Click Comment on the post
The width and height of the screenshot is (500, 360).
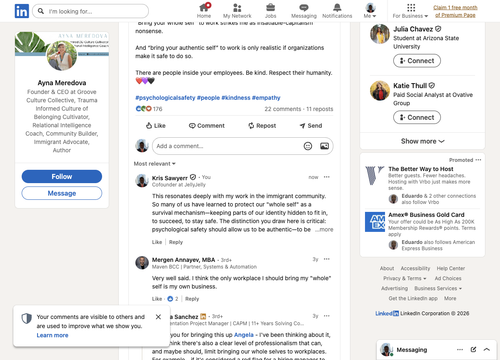pyautogui.click(x=207, y=126)
